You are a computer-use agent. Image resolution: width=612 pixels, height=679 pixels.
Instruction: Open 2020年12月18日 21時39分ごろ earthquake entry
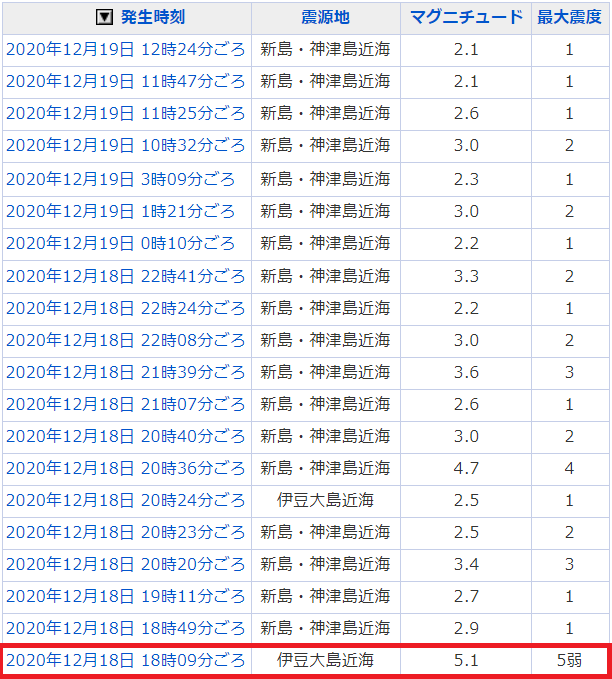pyautogui.click(x=126, y=372)
